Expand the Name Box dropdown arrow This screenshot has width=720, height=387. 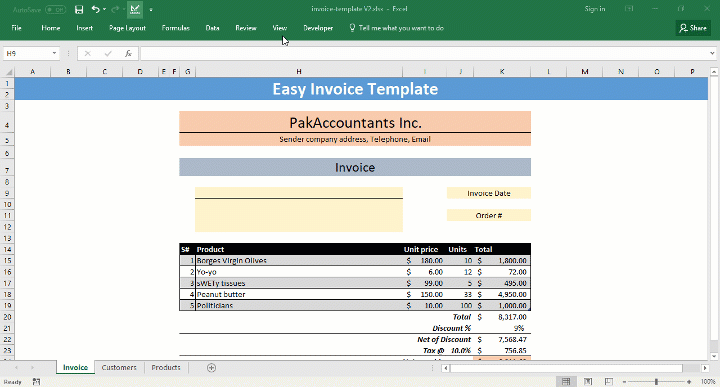coord(55,54)
